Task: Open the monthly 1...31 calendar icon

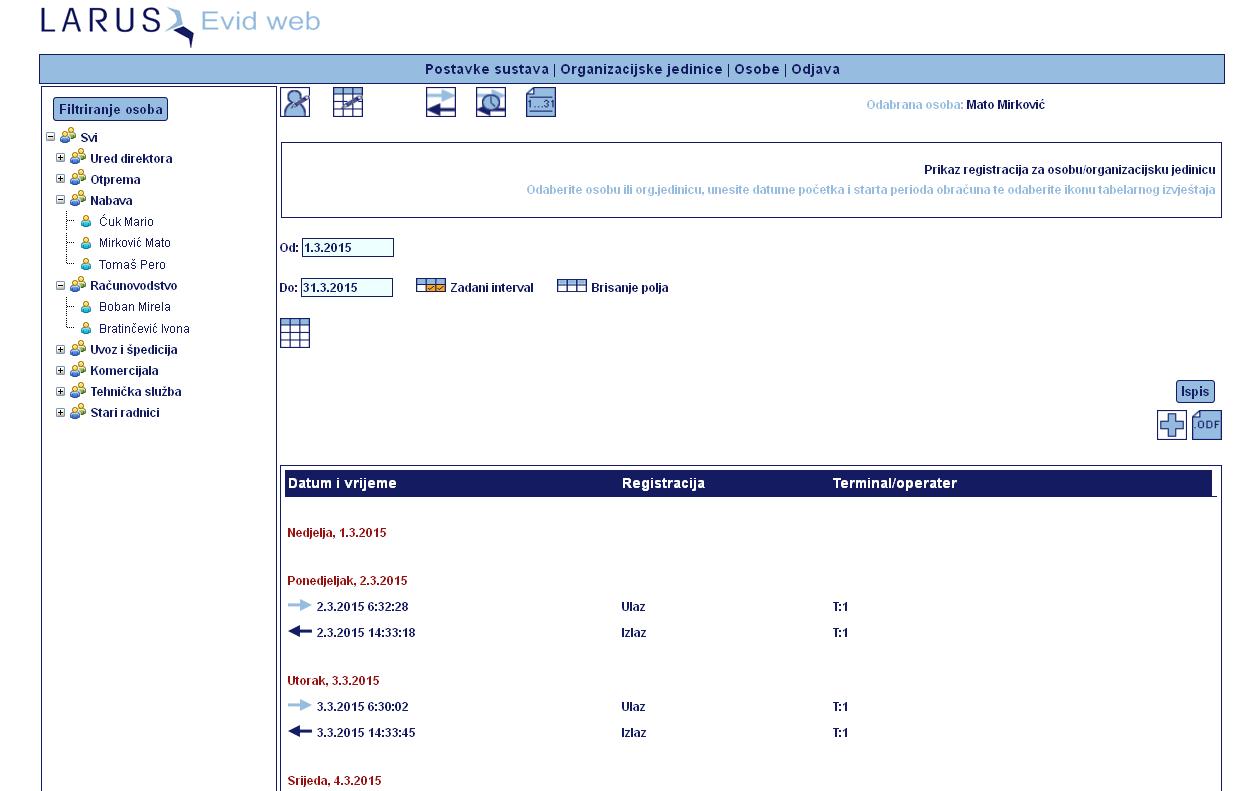Action: coord(541,102)
